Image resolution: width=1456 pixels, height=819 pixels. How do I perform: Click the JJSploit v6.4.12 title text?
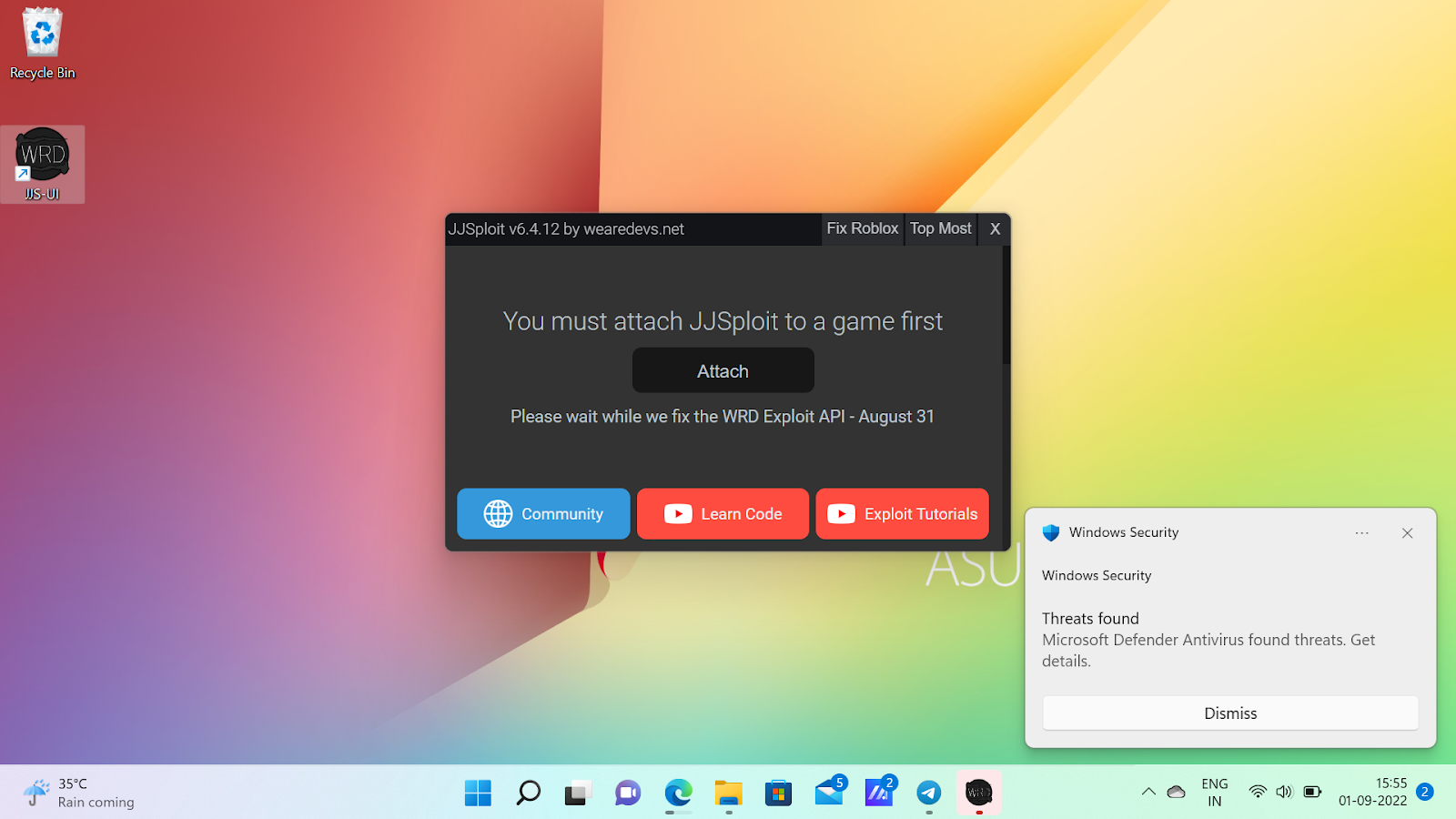click(566, 229)
